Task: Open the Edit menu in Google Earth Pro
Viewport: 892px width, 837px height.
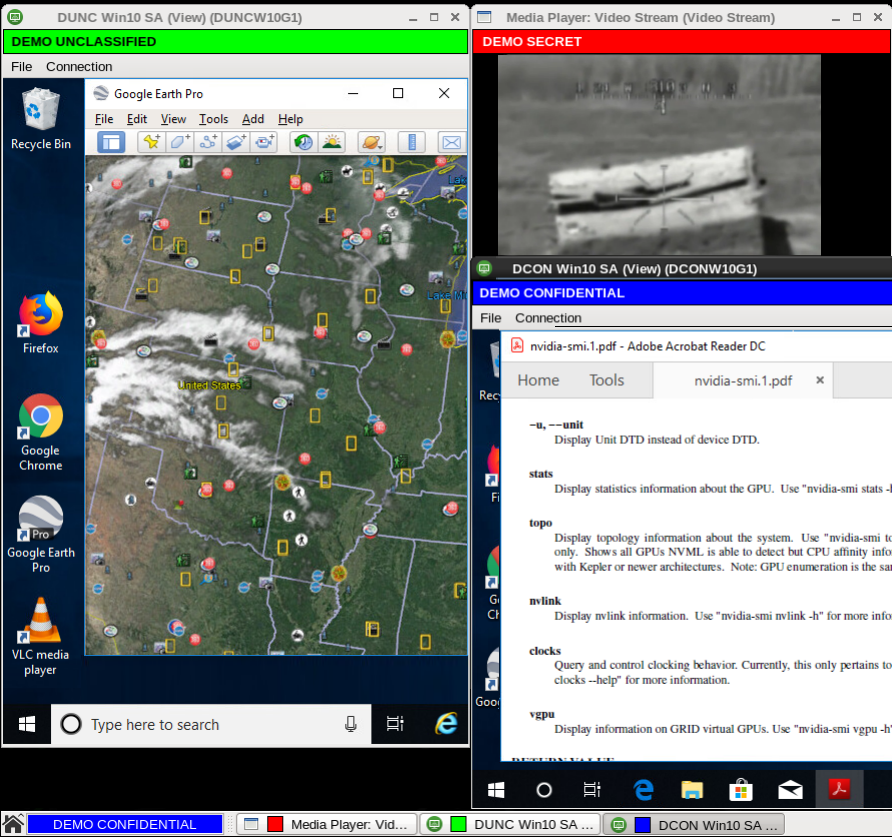Action: (x=137, y=119)
